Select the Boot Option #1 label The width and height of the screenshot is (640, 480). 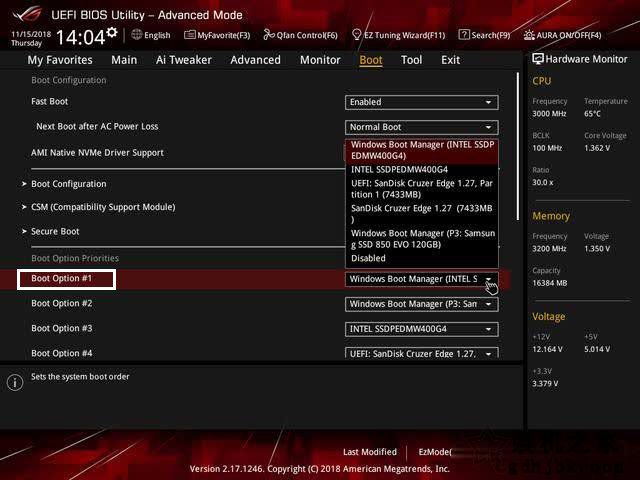62,278
